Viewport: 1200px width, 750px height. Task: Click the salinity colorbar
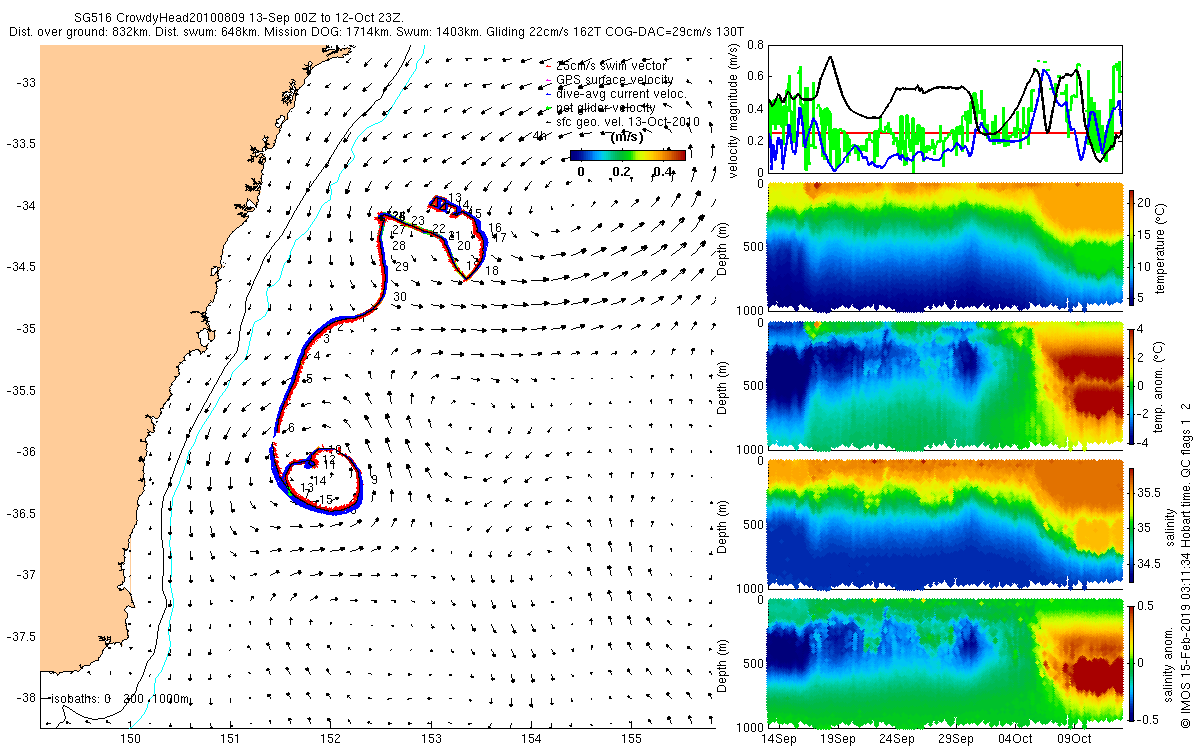click(x=1132, y=524)
